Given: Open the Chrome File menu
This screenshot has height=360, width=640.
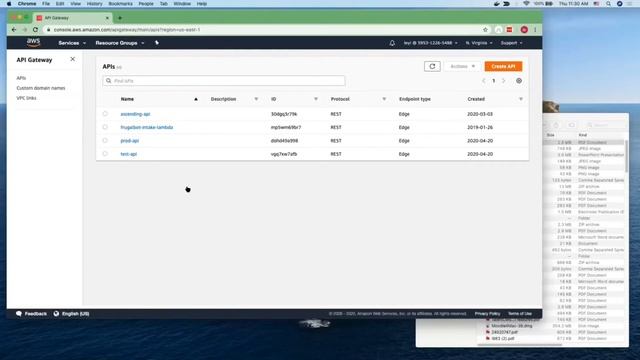Looking at the screenshot, I should 46,4.
